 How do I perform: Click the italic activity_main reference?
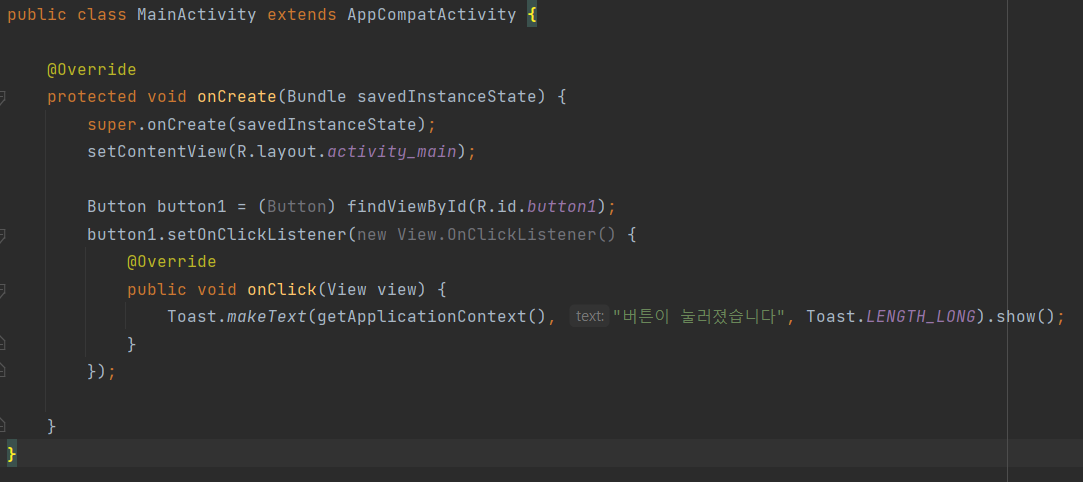pos(392,151)
